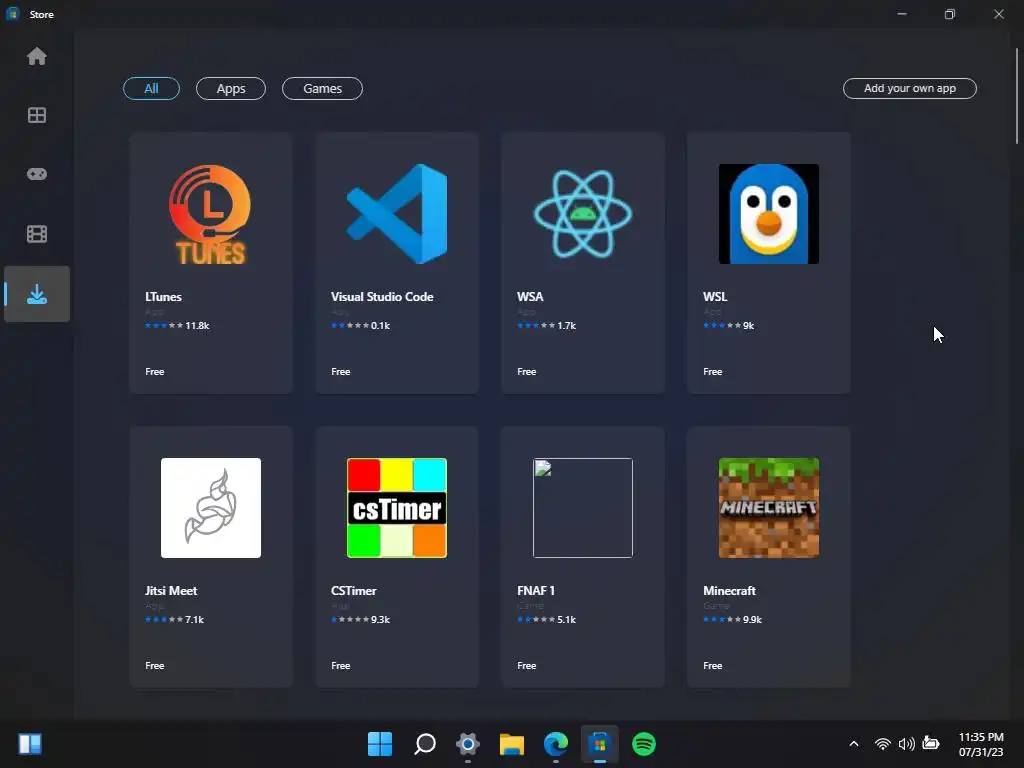Open the Visual Studio Code logo
Image resolution: width=1024 pixels, height=768 pixels.
coord(396,214)
